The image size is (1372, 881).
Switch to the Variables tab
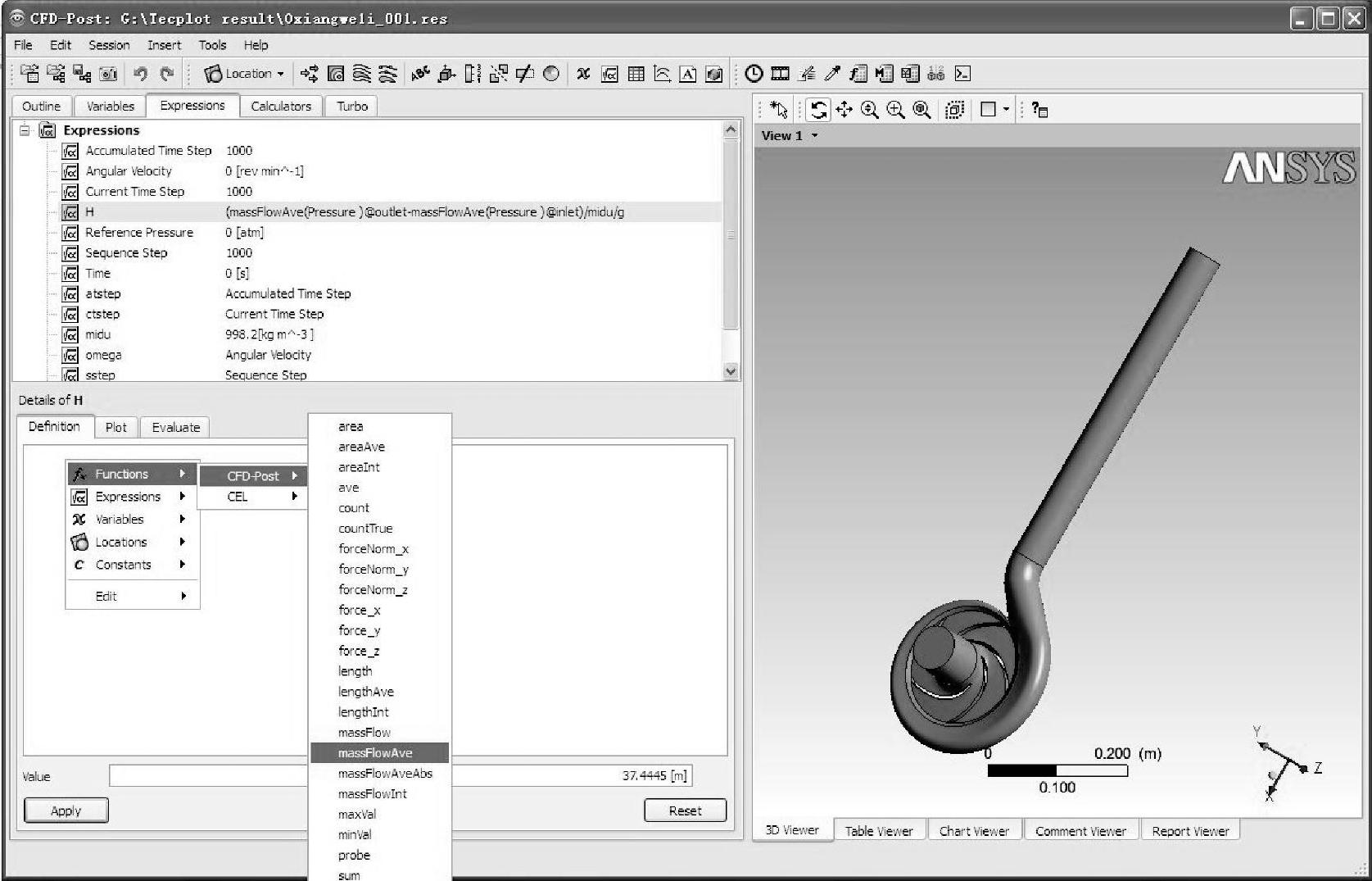point(110,107)
